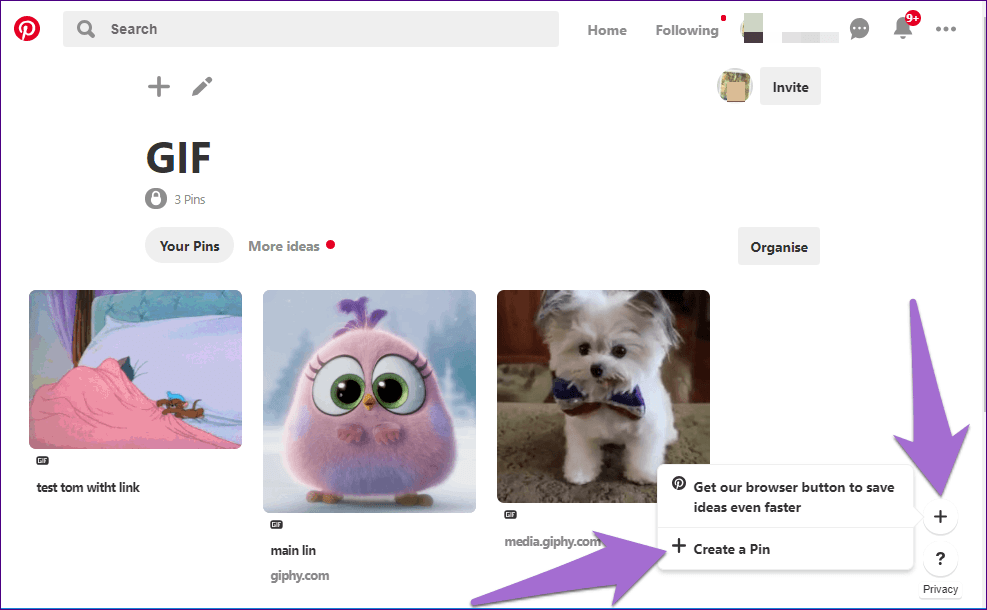This screenshot has height=610, width=987.
Task: Click the Invite button
Action: (x=790, y=86)
